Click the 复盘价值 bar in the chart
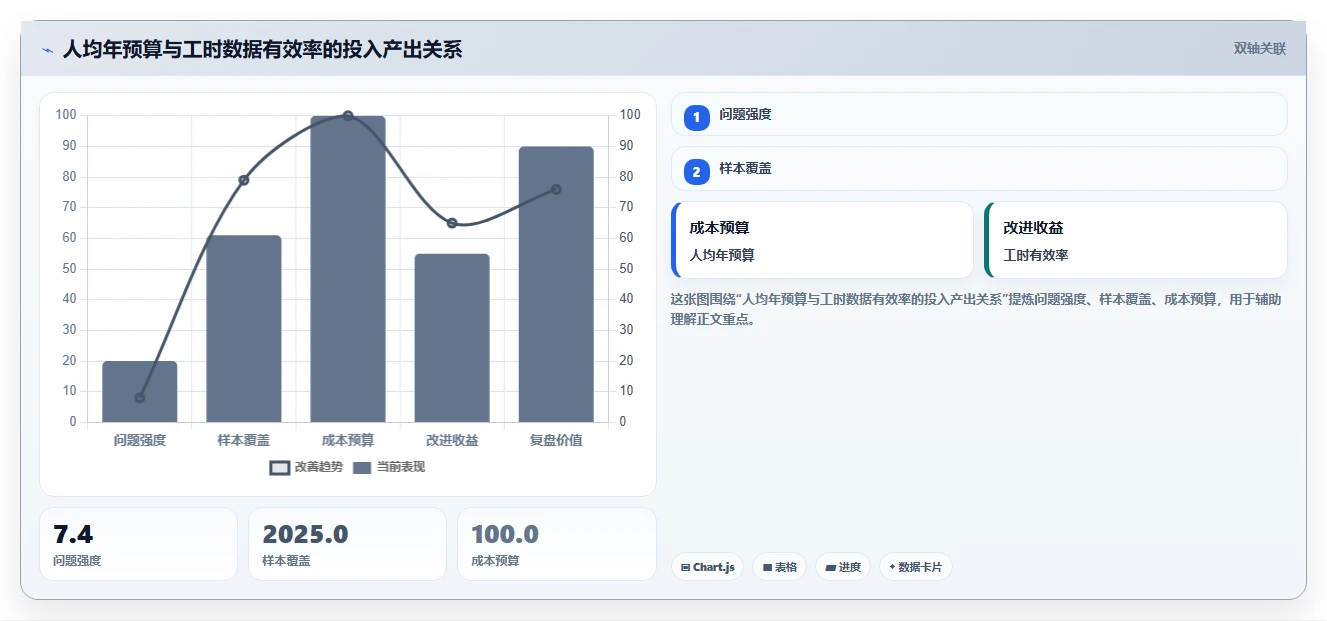The height and width of the screenshot is (621, 1327). tap(556, 284)
